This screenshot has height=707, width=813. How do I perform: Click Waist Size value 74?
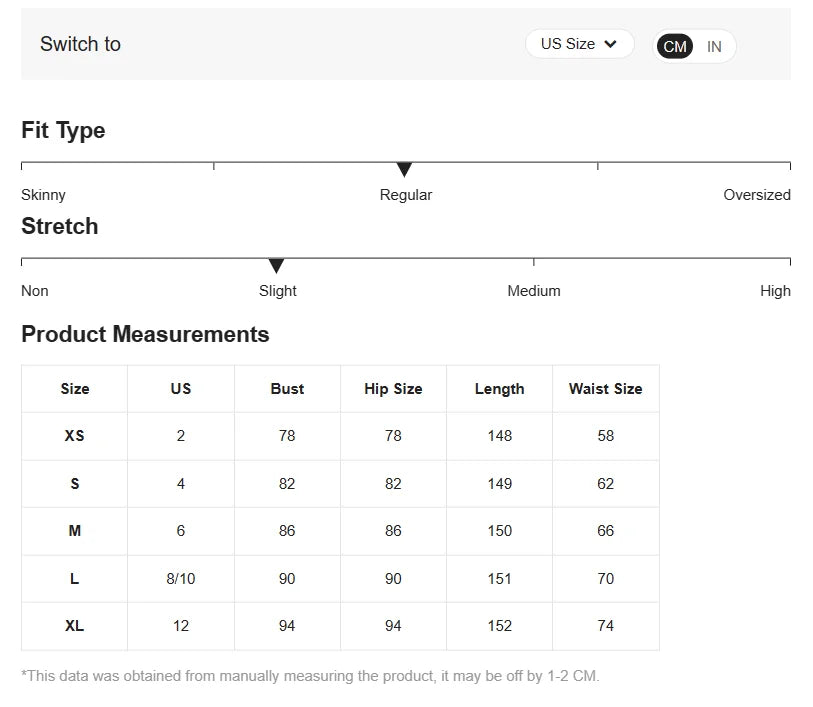pos(606,626)
